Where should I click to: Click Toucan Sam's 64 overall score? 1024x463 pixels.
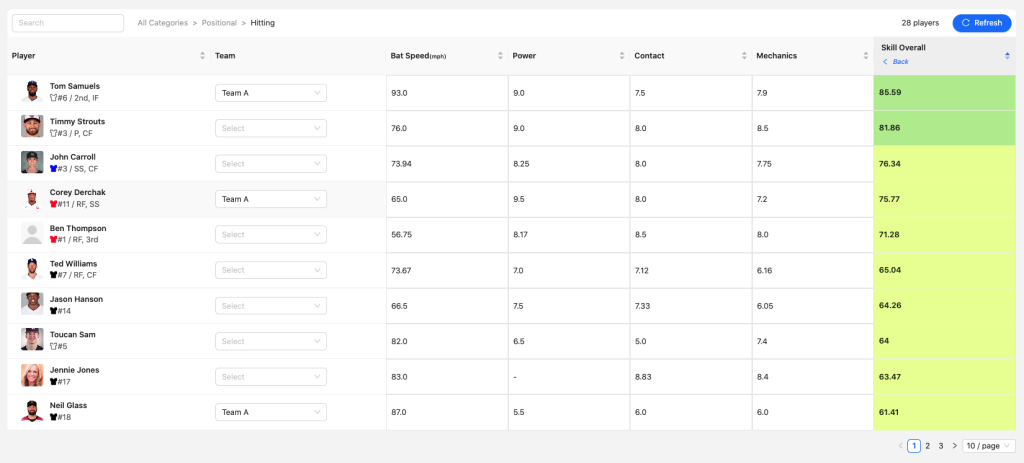[x=884, y=341]
